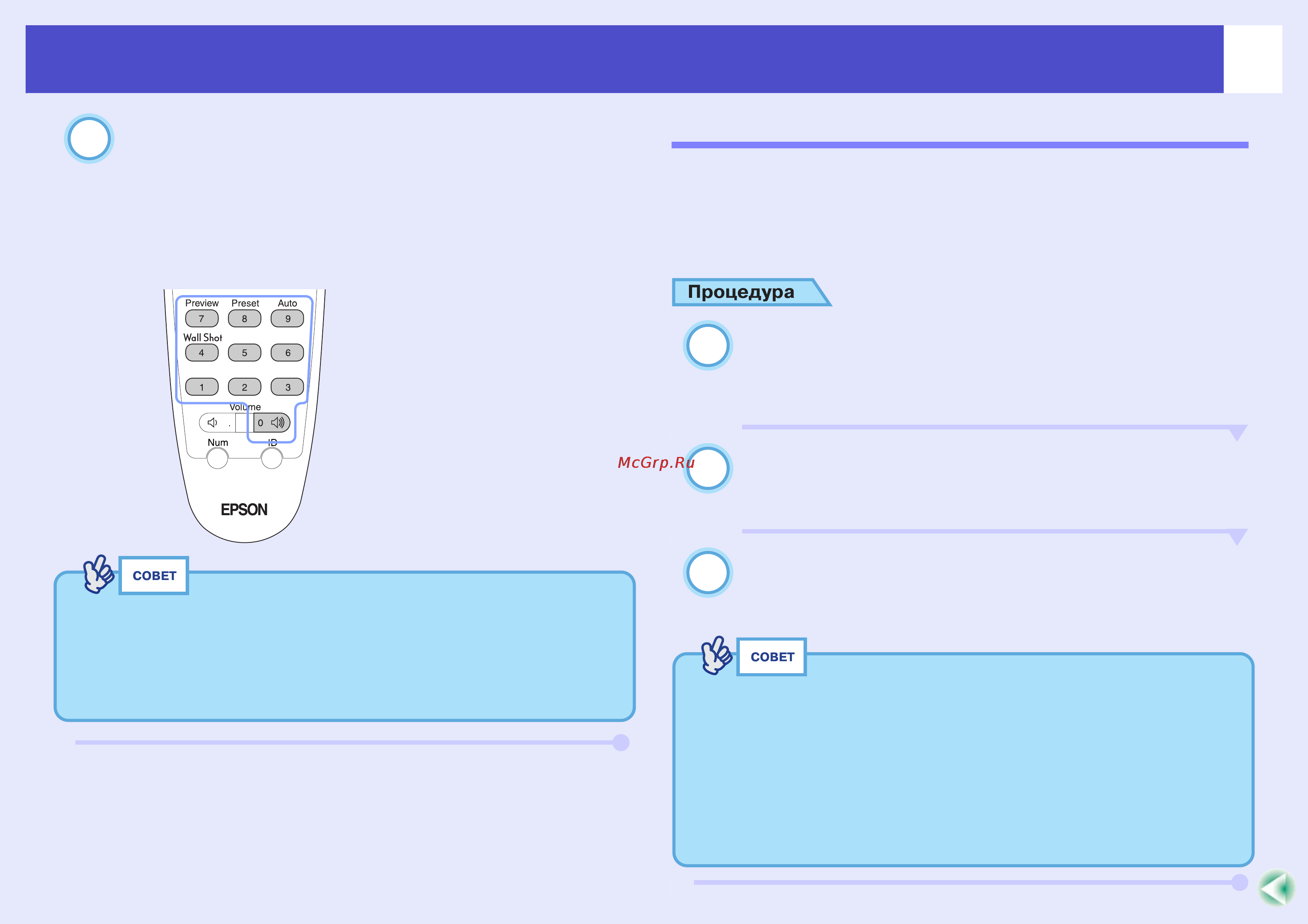Click the Preset label on the remote
The height and width of the screenshot is (924, 1308).
245,303
